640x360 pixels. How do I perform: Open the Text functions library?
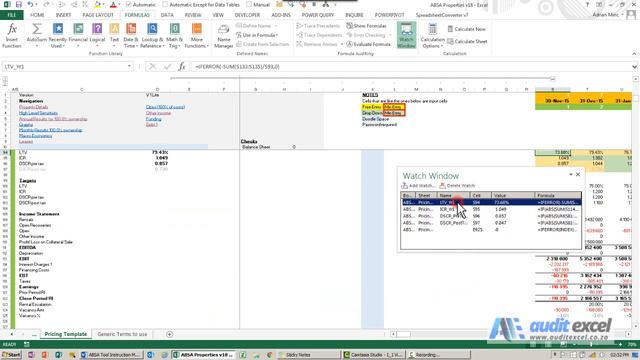tap(114, 36)
